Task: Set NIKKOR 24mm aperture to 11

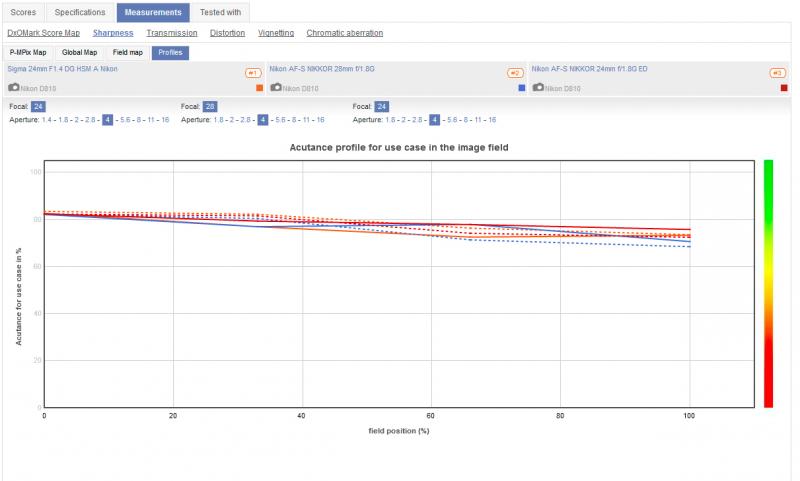Action: pos(478,120)
